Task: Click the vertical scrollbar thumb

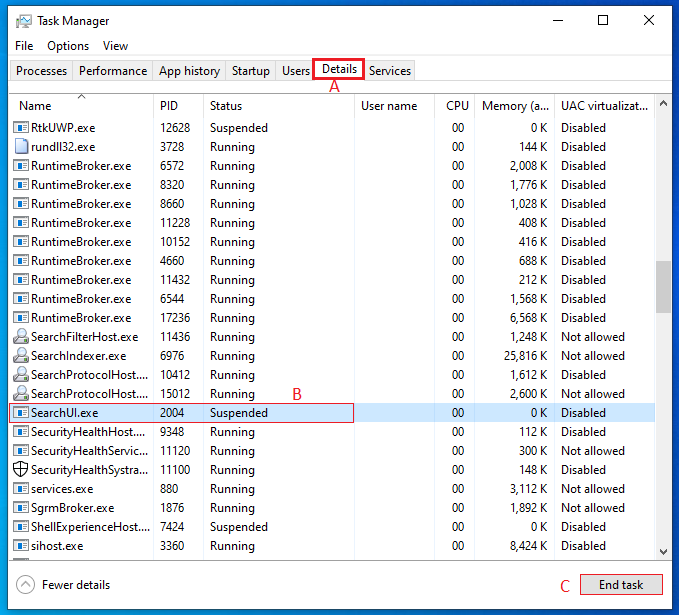Action: (x=663, y=288)
